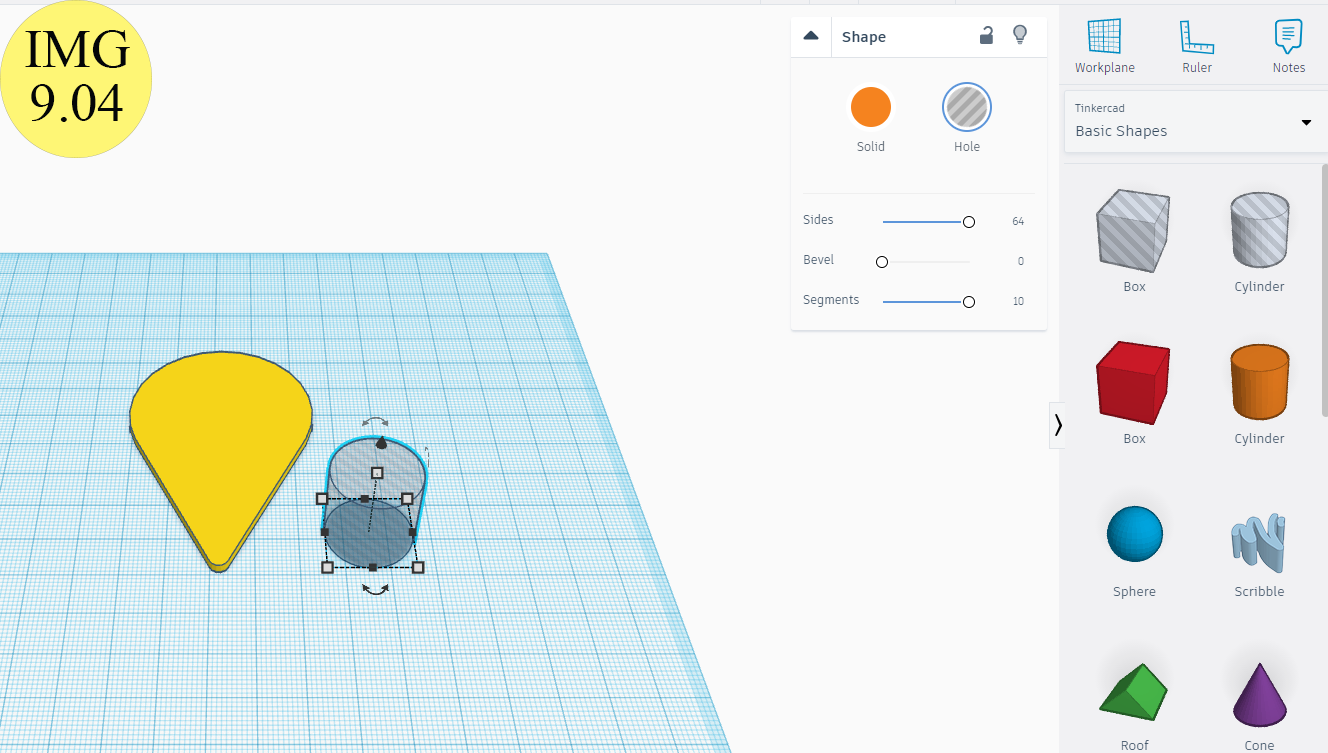Viewport: 1328px width, 753px height.
Task: Click the rotation arrow above the cylinder
Action: pyautogui.click(x=375, y=422)
